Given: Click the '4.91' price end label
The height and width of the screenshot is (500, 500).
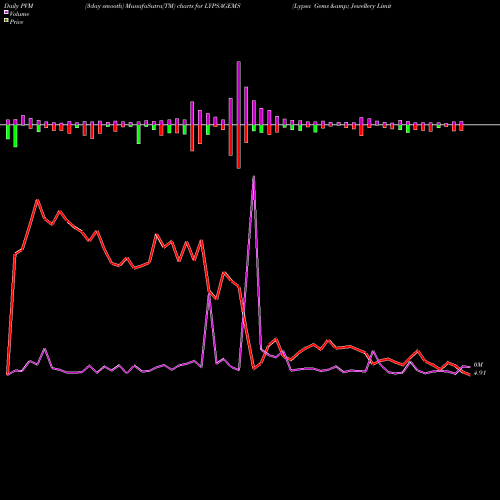Looking at the screenshot, I should tap(480, 373).
